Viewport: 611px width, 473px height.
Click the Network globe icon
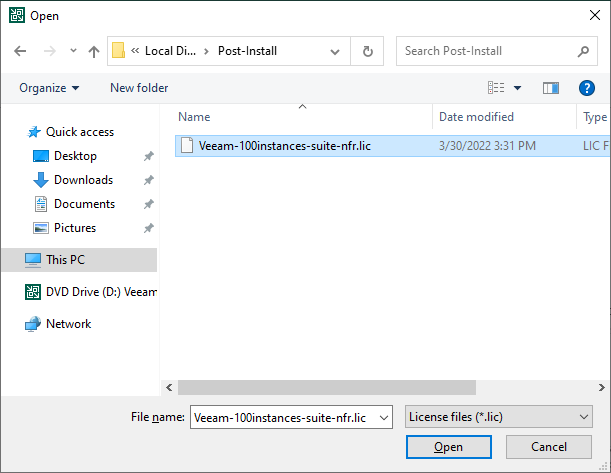click(33, 324)
